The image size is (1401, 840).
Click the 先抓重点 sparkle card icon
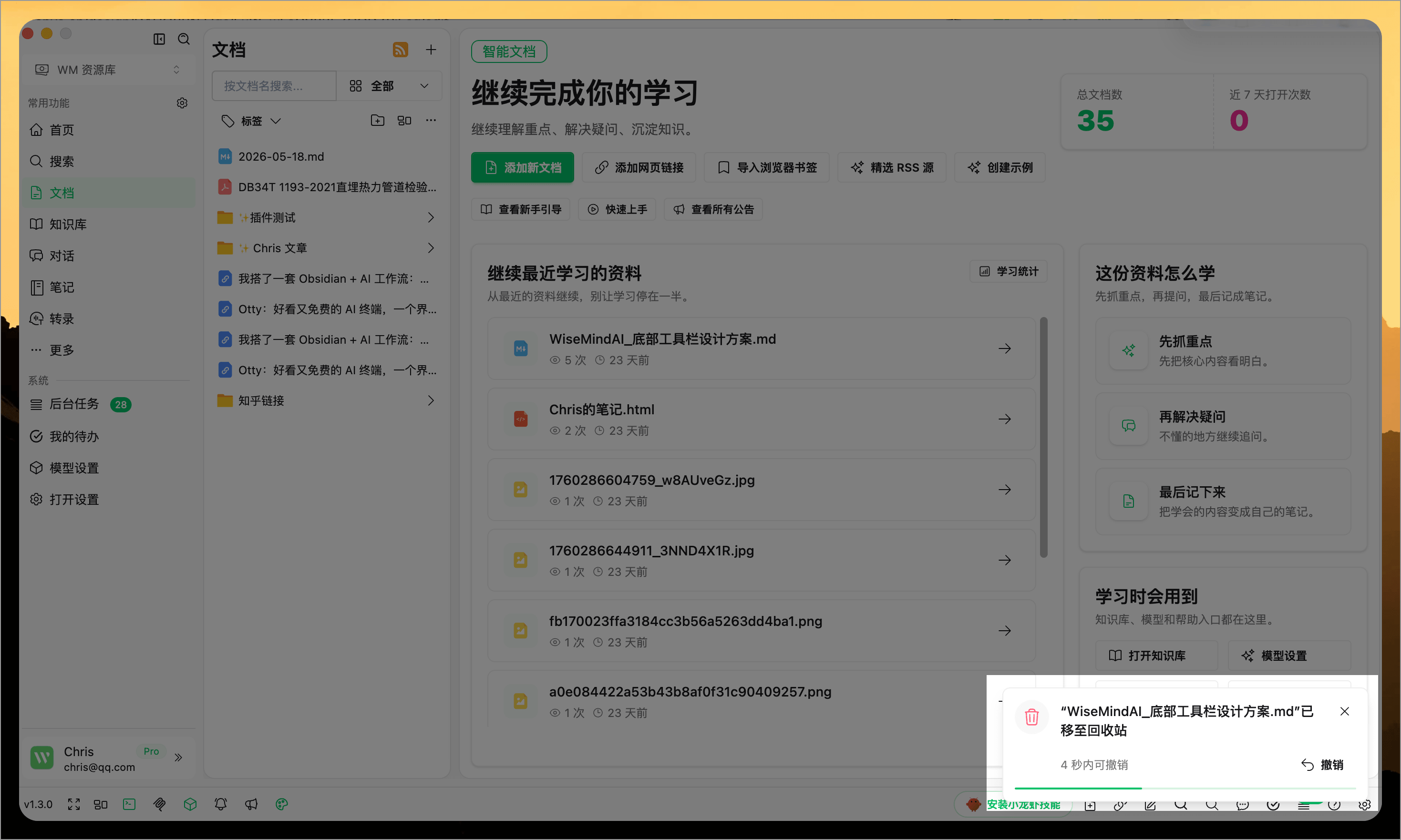(1128, 350)
